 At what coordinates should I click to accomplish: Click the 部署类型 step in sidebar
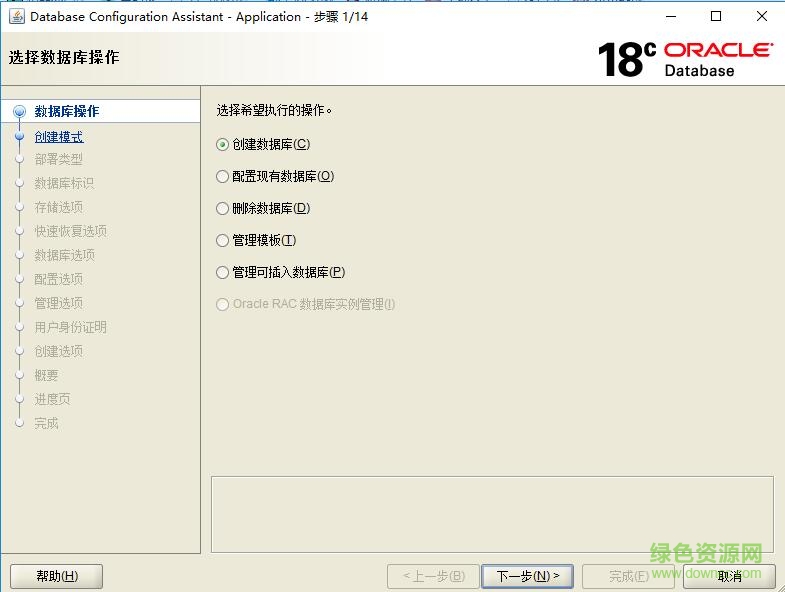59,159
